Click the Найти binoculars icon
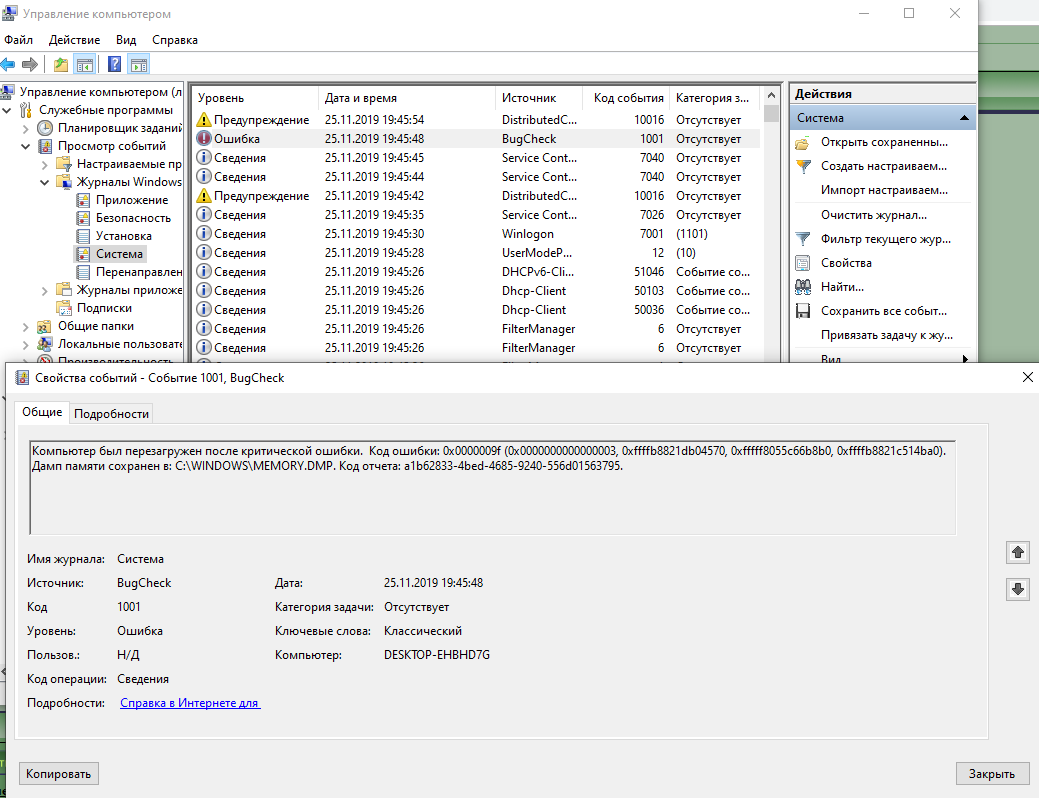The width and height of the screenshot is (1039, 798). click(x=802, y=287)
